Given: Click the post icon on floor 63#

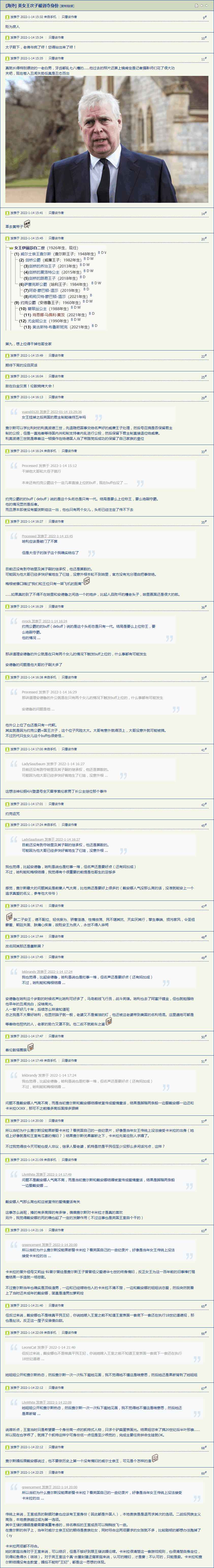Looking at the screenshot, I should [x=7, y=1230].
